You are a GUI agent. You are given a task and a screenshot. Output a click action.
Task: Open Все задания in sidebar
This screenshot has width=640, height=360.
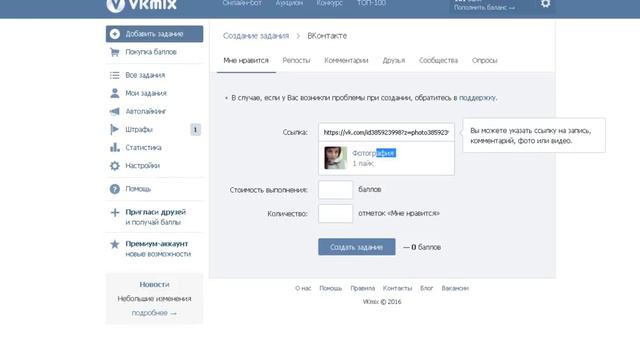pos(145,75)
